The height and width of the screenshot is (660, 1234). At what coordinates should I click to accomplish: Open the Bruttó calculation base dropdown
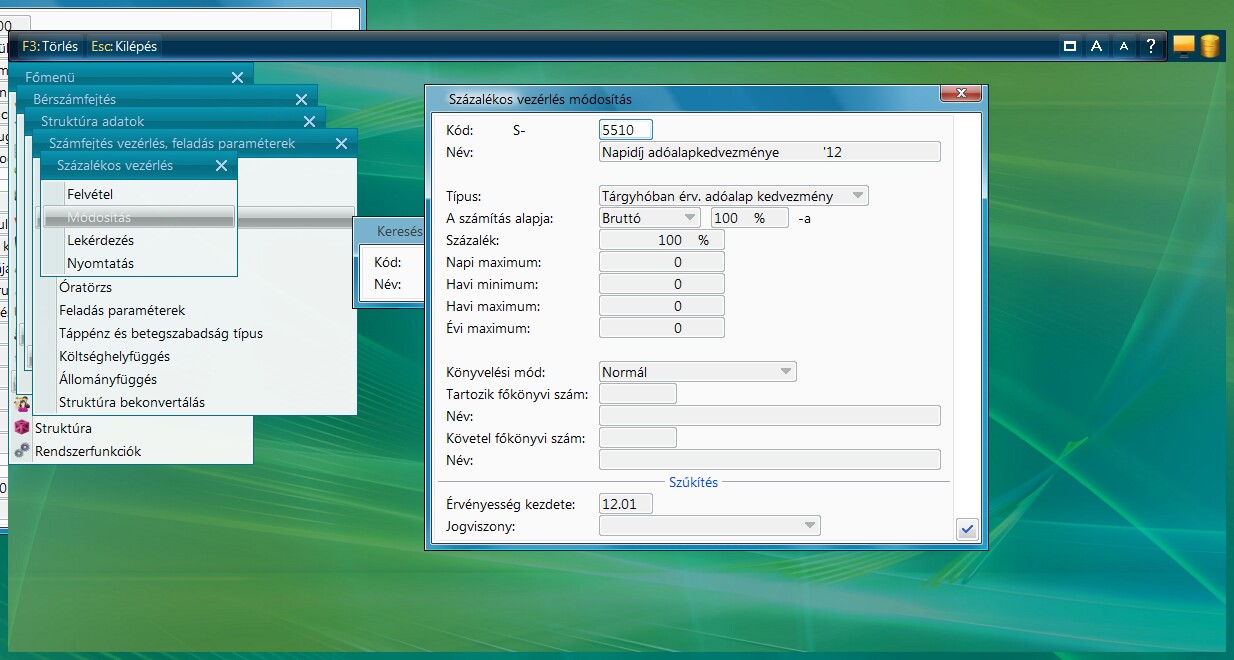click(689, 217)
